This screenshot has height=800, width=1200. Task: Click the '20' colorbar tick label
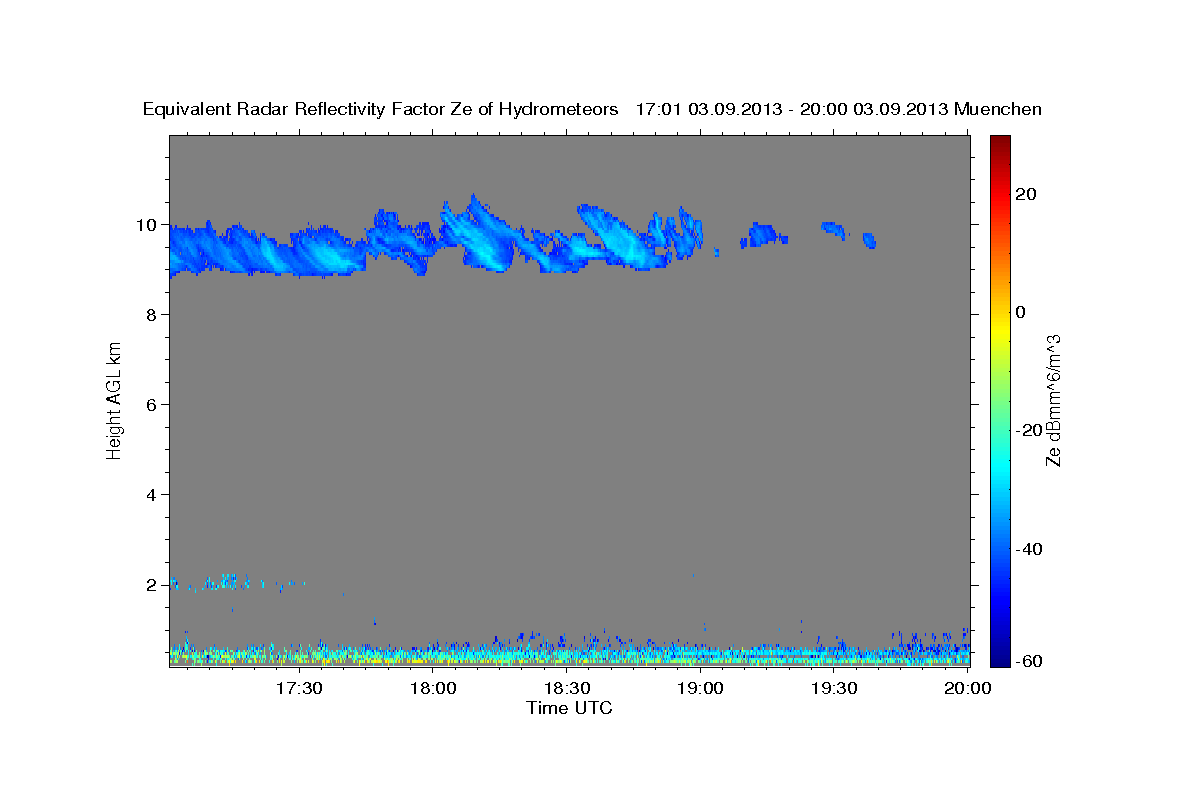pos(1025,194)
